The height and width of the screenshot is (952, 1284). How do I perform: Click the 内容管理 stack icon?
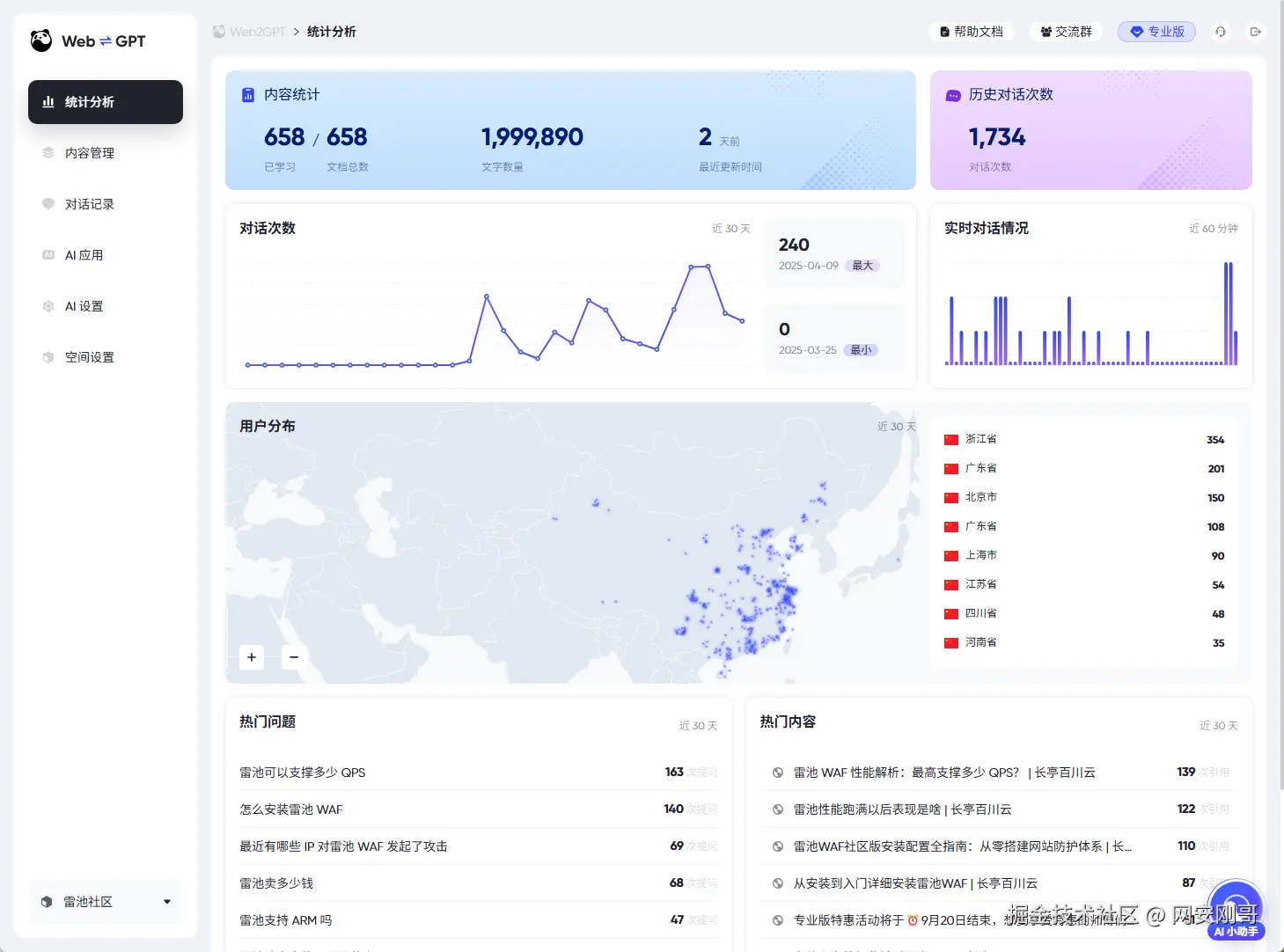[x=48, y=153]
